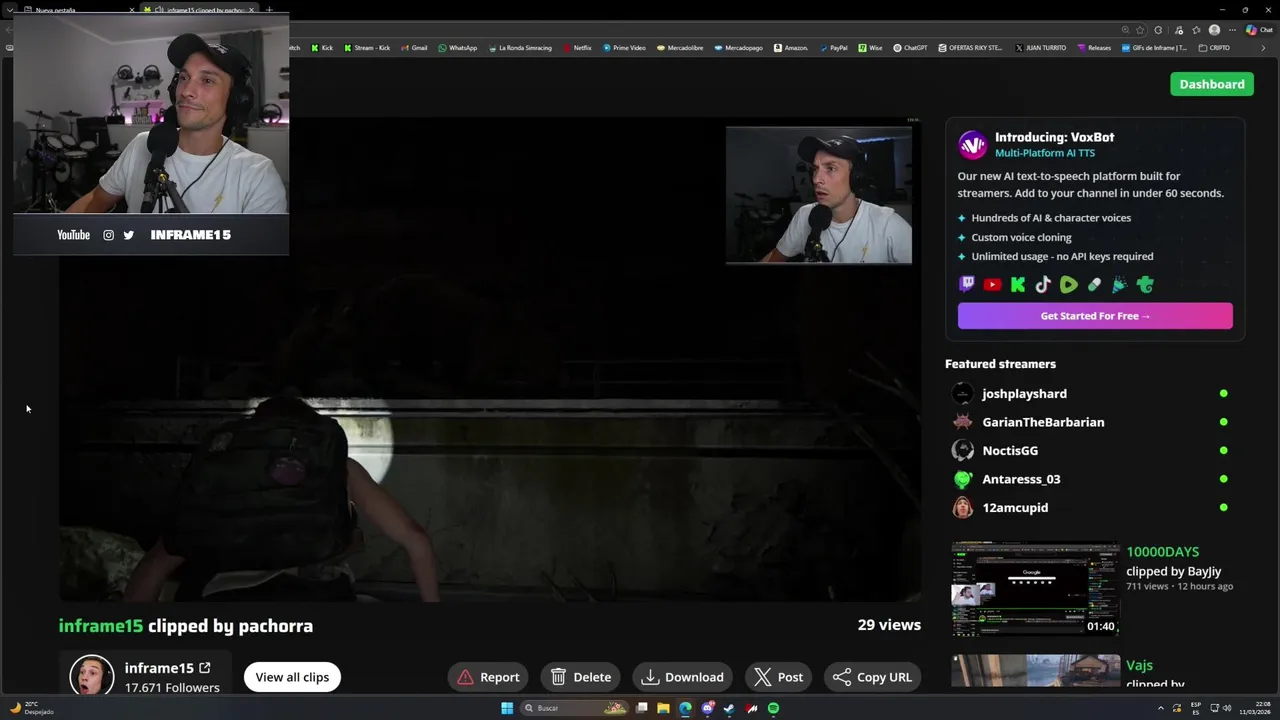Open inframe15 channel name link
1280x720 pixels.
point(167,668)
